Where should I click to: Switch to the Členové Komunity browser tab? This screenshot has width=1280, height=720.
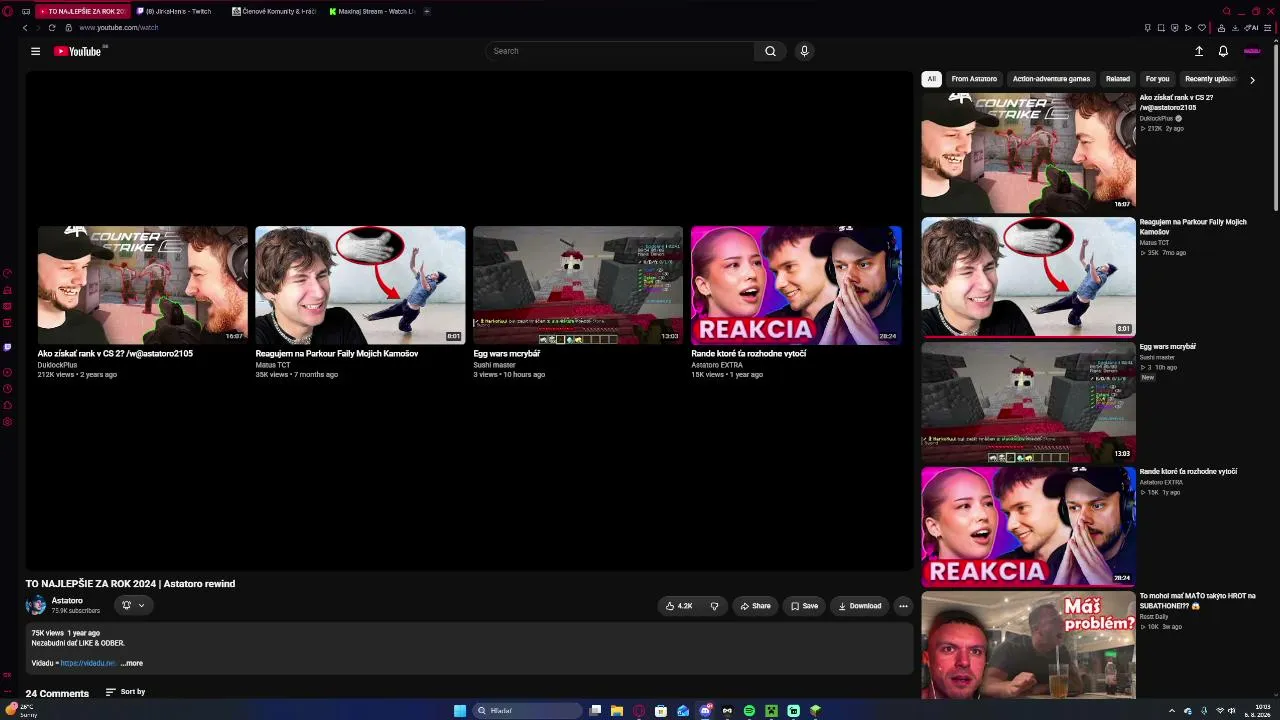point(276,11)
